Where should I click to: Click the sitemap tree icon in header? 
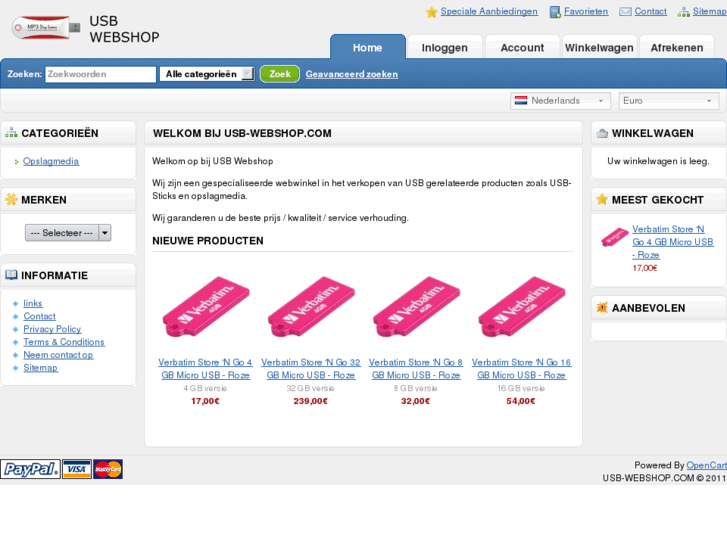tap(684, 12)
